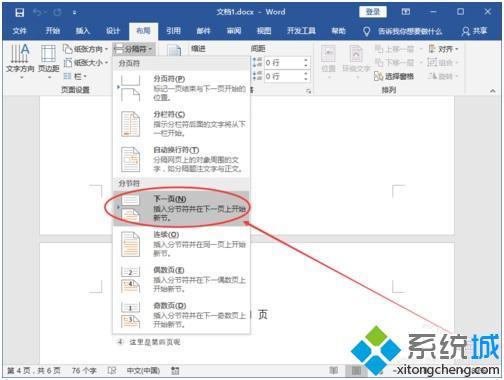The width and height of the screenshot is (504, 380).
Task: Click the 登录 sign-in button
Action: (373, 12)
